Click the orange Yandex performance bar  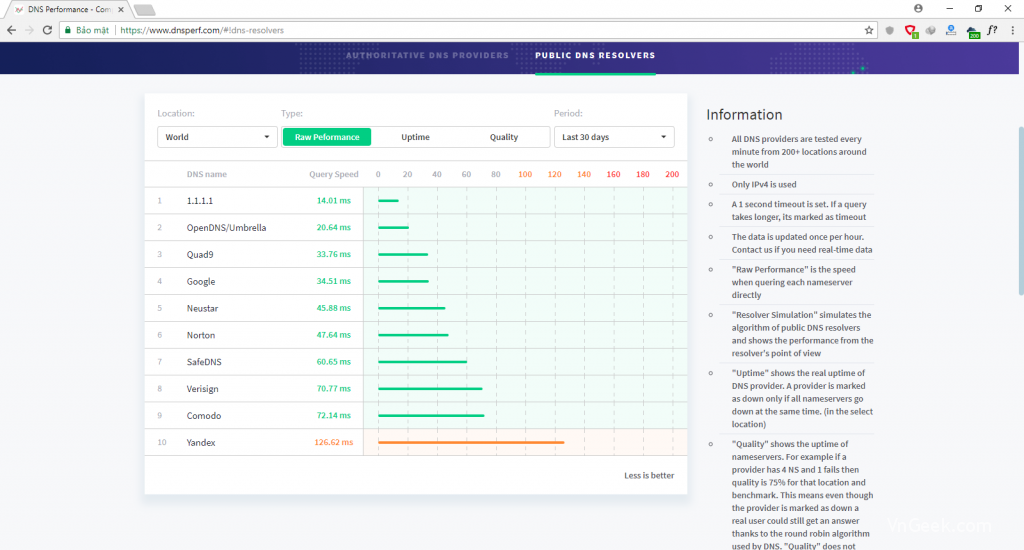471,442
